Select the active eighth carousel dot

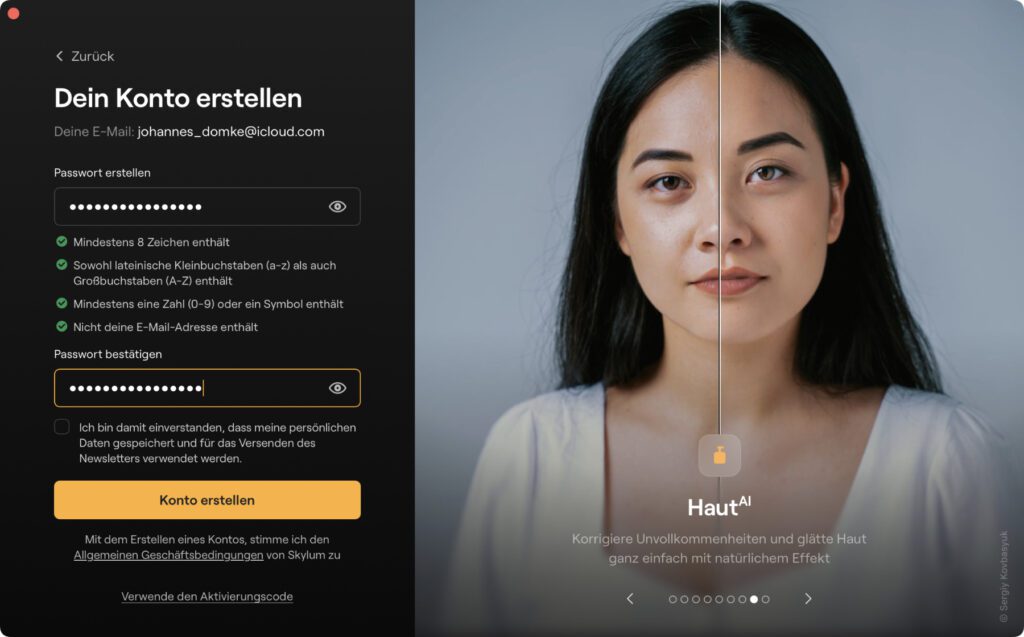point(754,599)
